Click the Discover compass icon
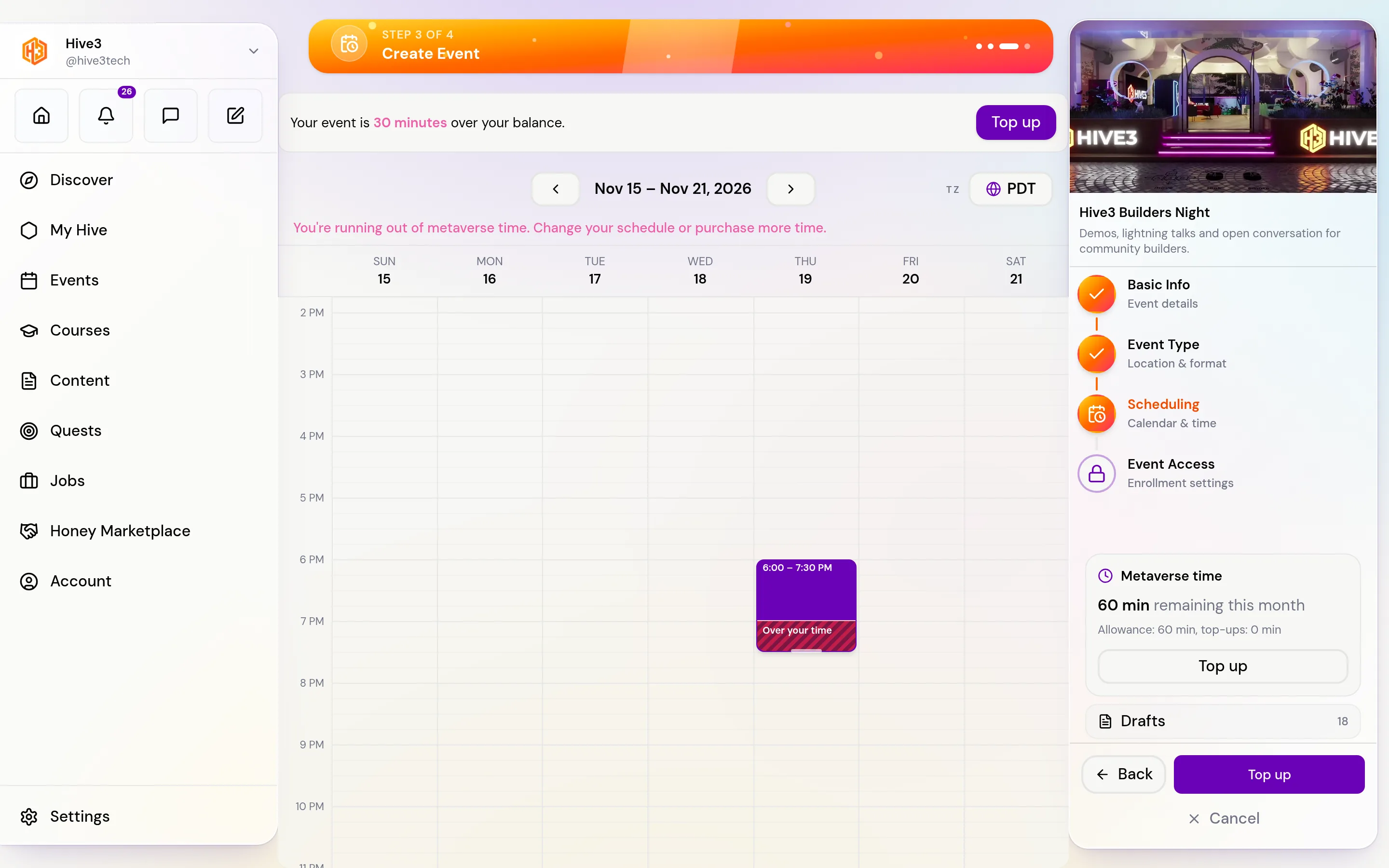 click(x=29, y=180)
